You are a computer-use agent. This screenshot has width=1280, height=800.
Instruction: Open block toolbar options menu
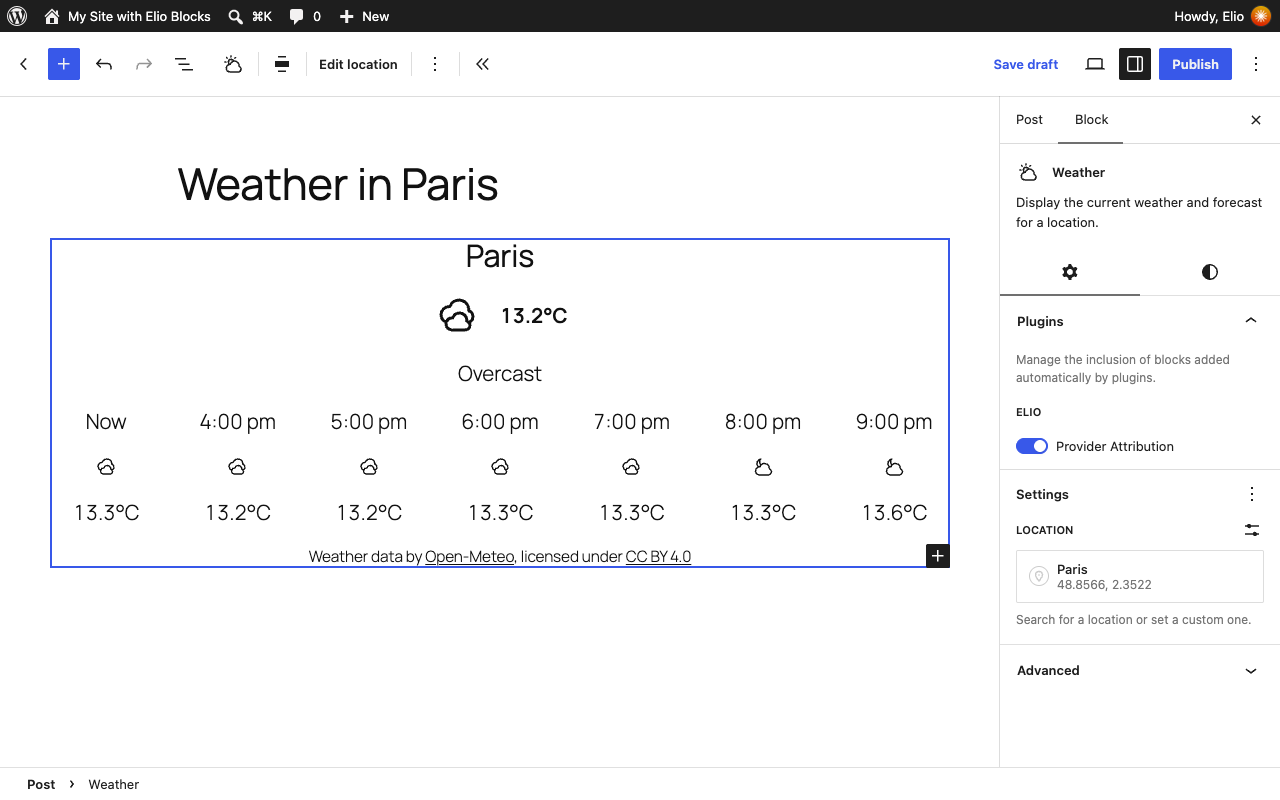(435, 64)
